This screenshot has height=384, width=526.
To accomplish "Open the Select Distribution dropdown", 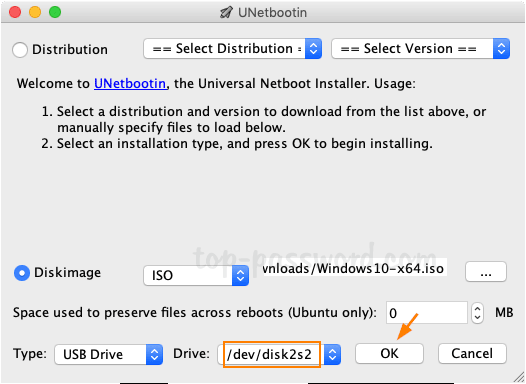I will tap(232, 49).
